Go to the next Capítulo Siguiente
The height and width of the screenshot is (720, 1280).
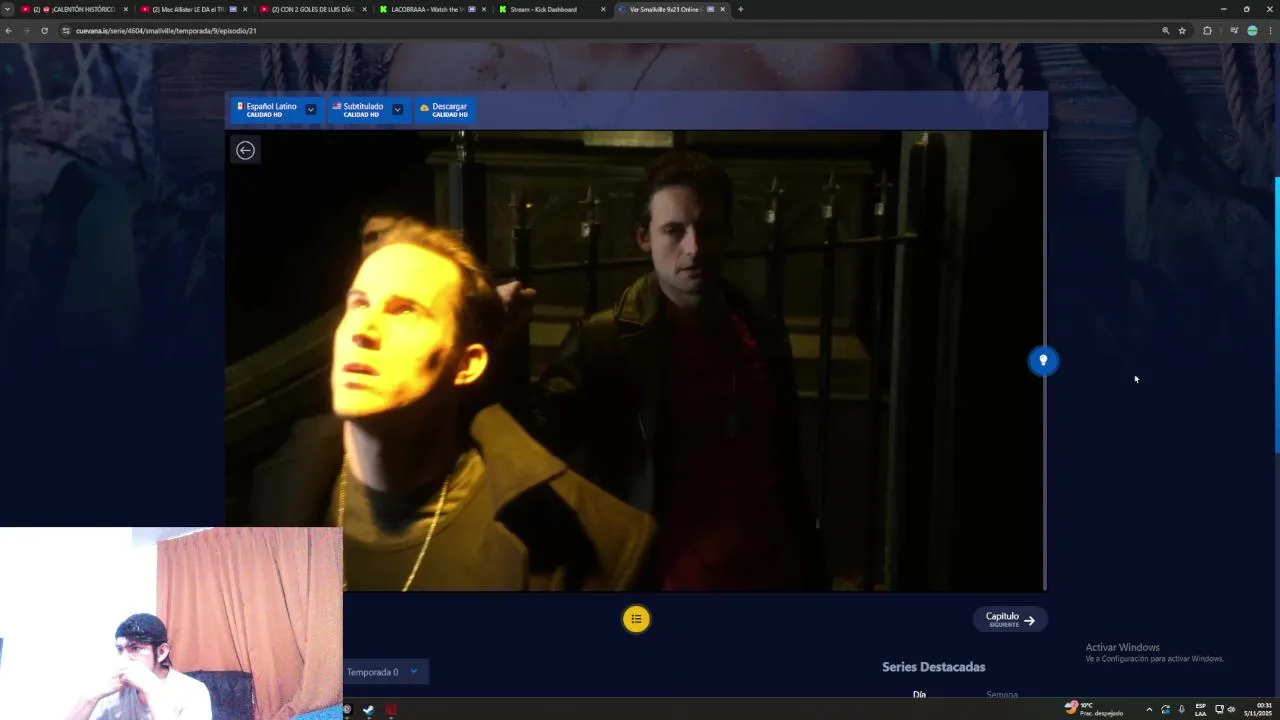click(1010, 619)
